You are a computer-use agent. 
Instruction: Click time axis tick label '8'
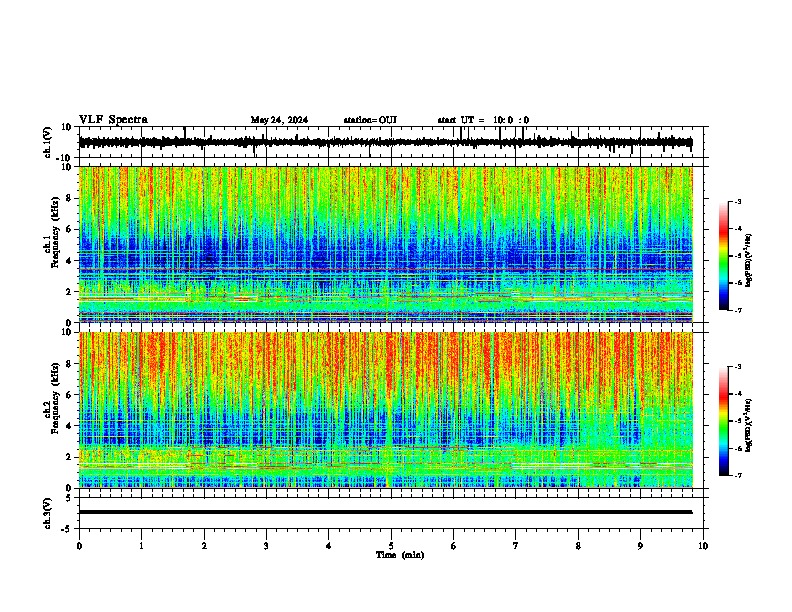coord(578,546)
